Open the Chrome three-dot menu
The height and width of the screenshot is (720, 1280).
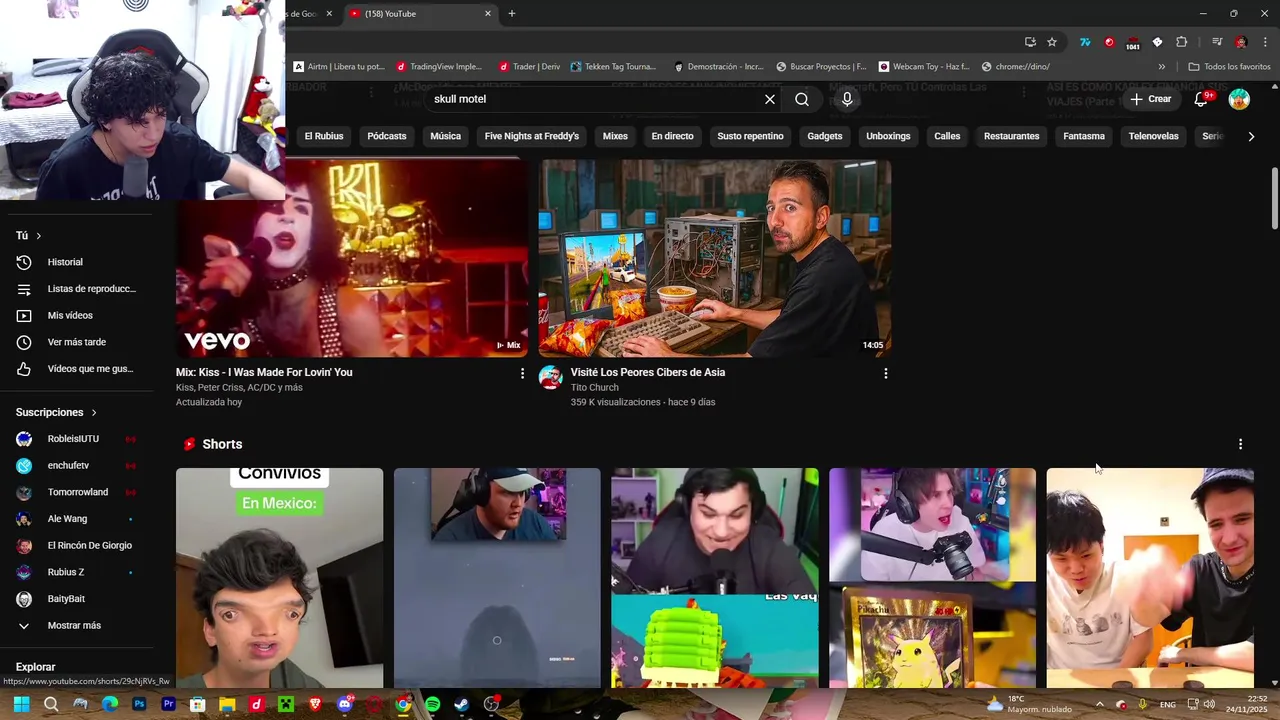[x=1266, y=42]
